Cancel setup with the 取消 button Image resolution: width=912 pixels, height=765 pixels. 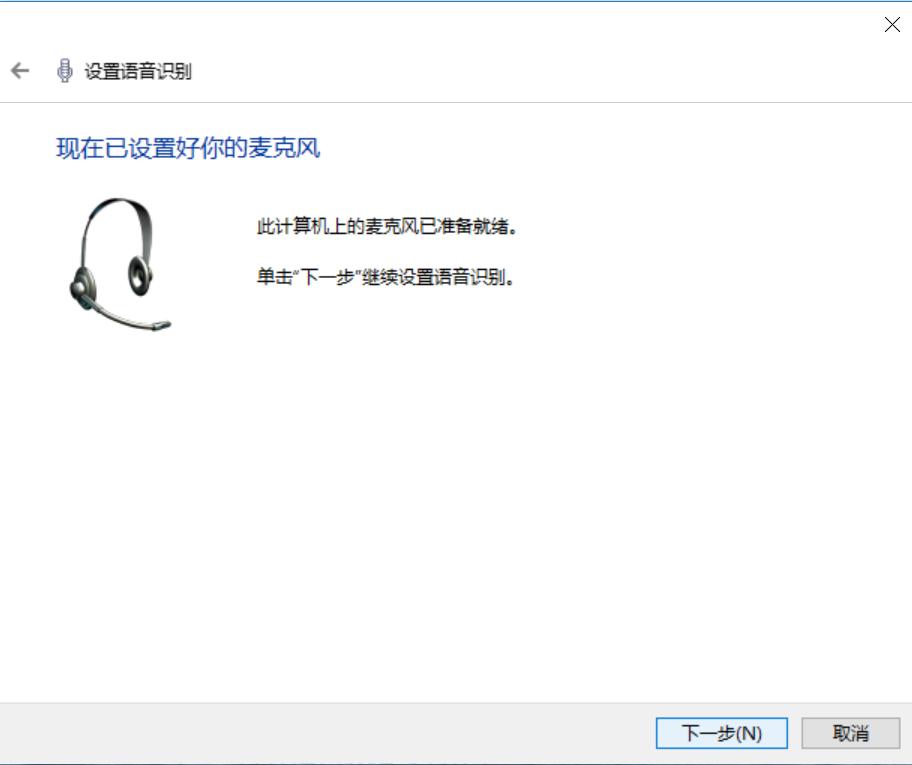coord(850,733)
